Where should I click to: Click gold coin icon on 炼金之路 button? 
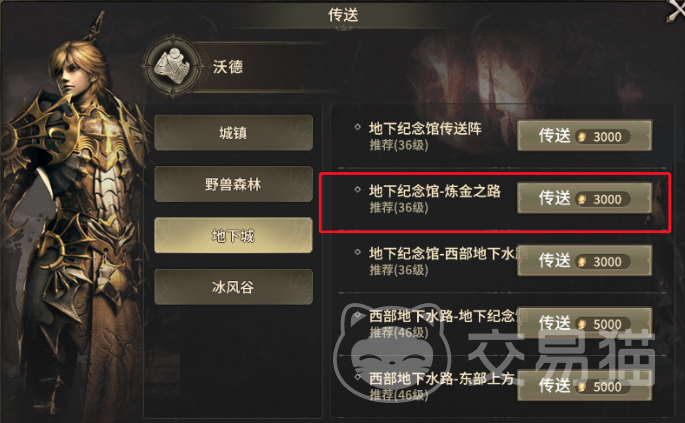[x=581, y=200]
